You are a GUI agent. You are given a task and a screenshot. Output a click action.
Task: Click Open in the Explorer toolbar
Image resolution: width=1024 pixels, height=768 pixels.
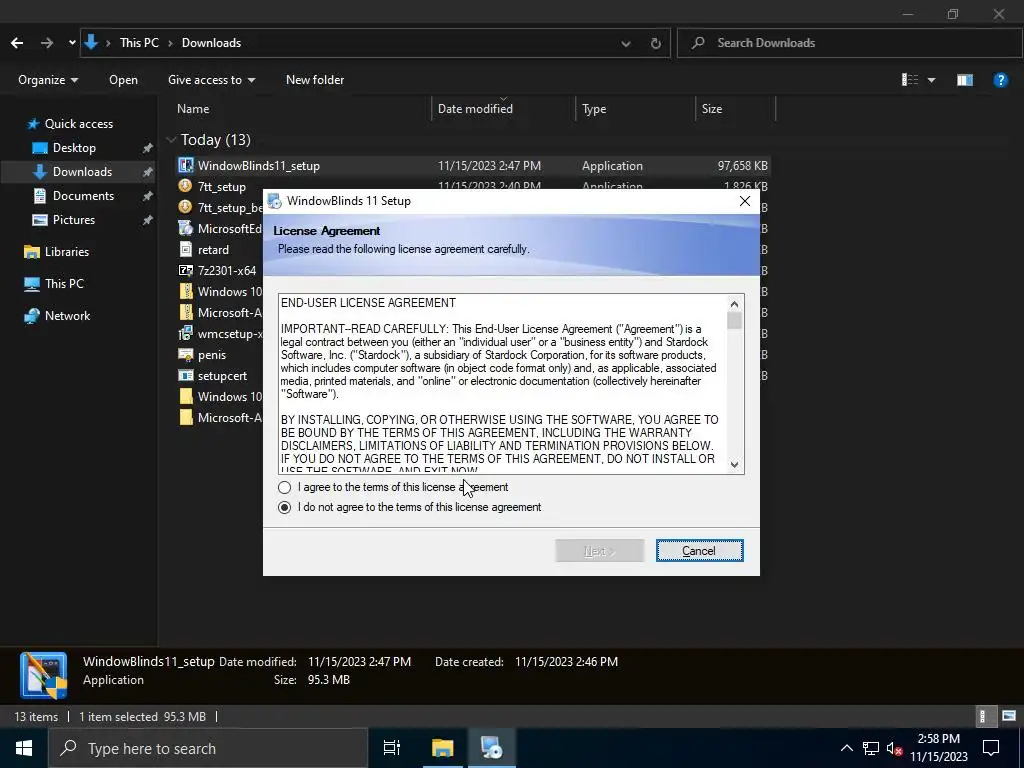[x=123, y=80]
